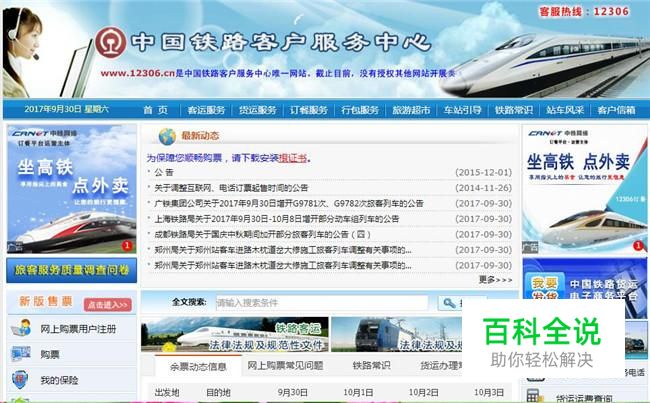The image size is (650, 403).
Task: Click the 10月3日 column header
Action: coord(489,392)
